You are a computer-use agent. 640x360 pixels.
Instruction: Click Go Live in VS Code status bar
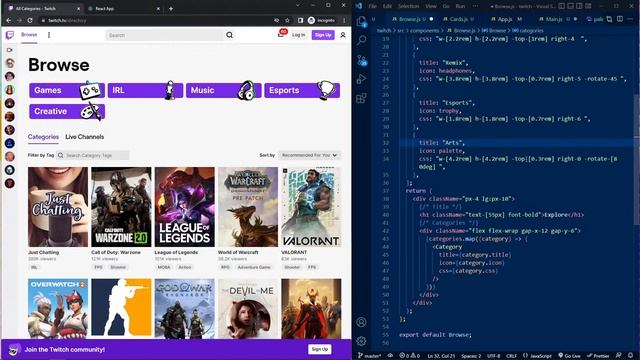click(569, 356)
